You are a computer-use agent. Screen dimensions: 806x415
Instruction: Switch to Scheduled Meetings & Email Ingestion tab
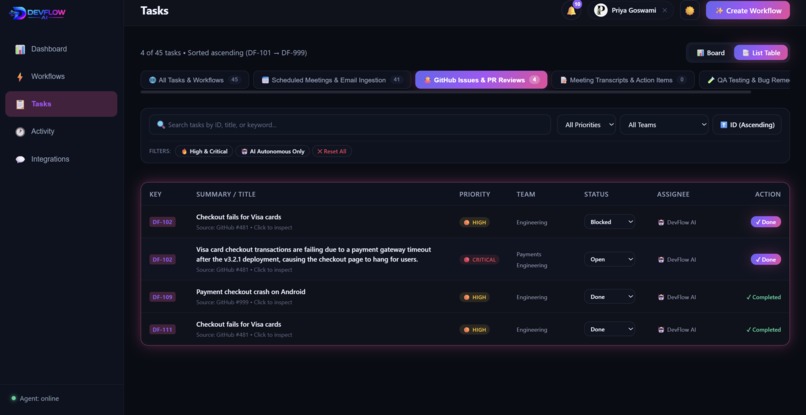[332, 80]
